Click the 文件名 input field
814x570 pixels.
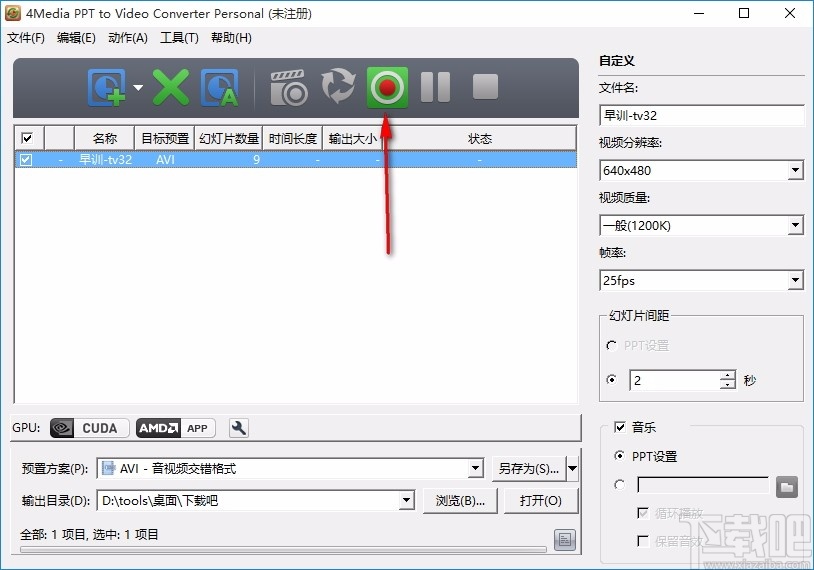click(x=701, y=115)
